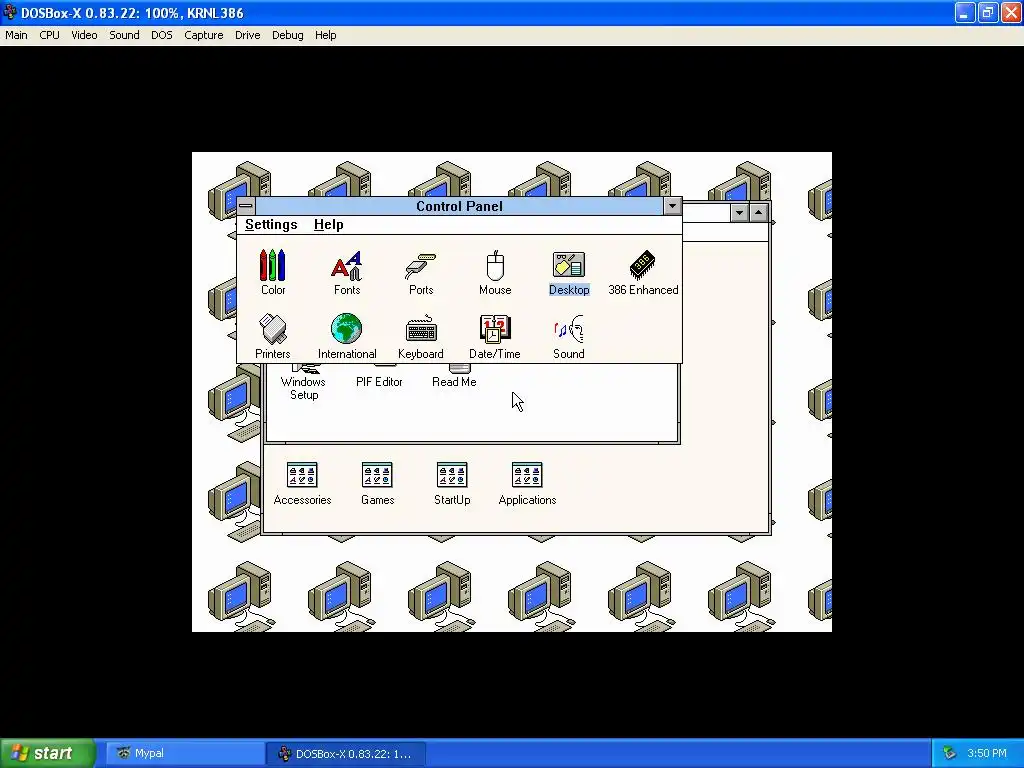The image size is (1024, 768).
Task: Click the DOSBox-X taskbar button
Action: click(x=346, y=754)
